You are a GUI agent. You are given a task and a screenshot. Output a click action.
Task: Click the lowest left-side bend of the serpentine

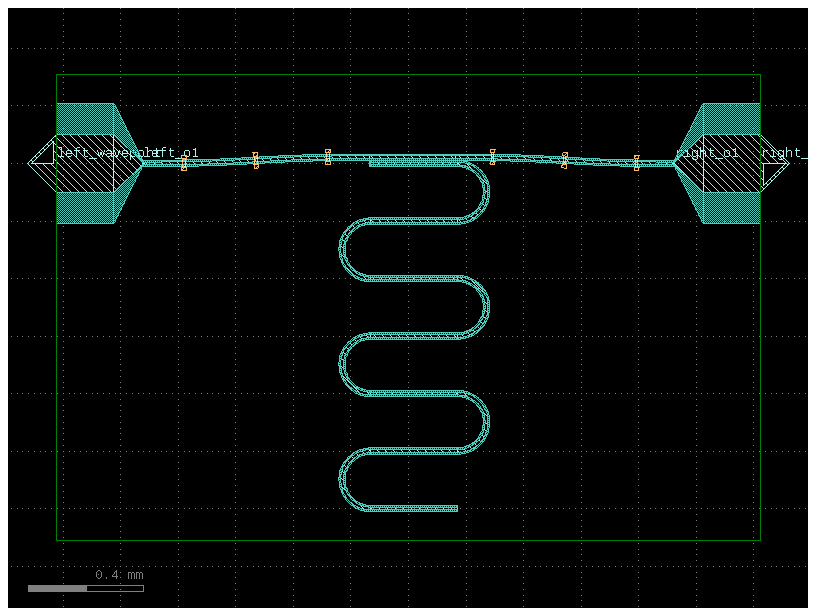tap(342, 479)
